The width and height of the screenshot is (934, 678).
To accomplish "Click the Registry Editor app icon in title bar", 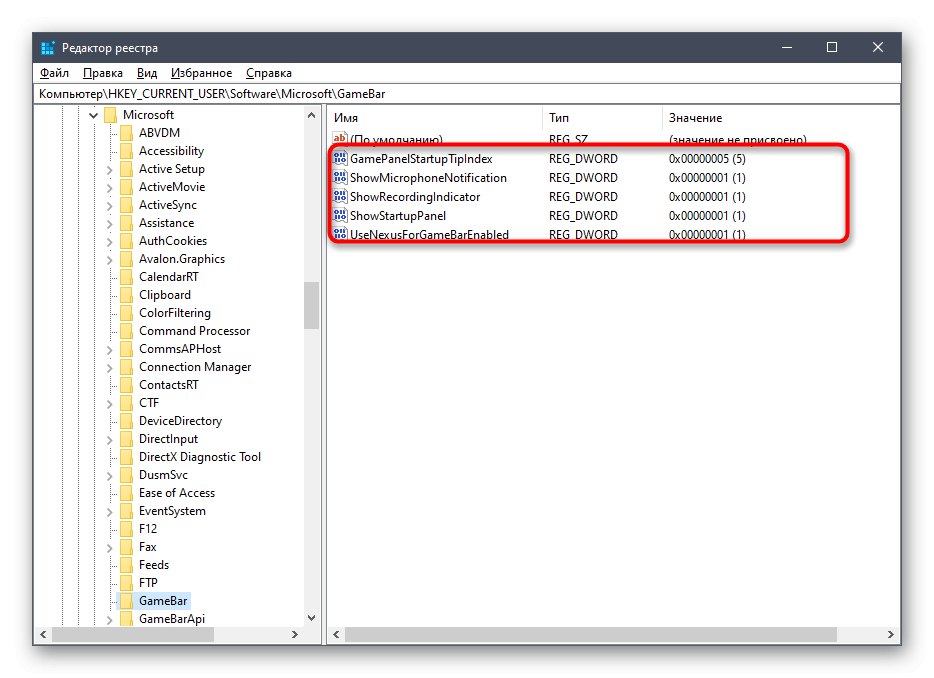I will tap(48, 48).
